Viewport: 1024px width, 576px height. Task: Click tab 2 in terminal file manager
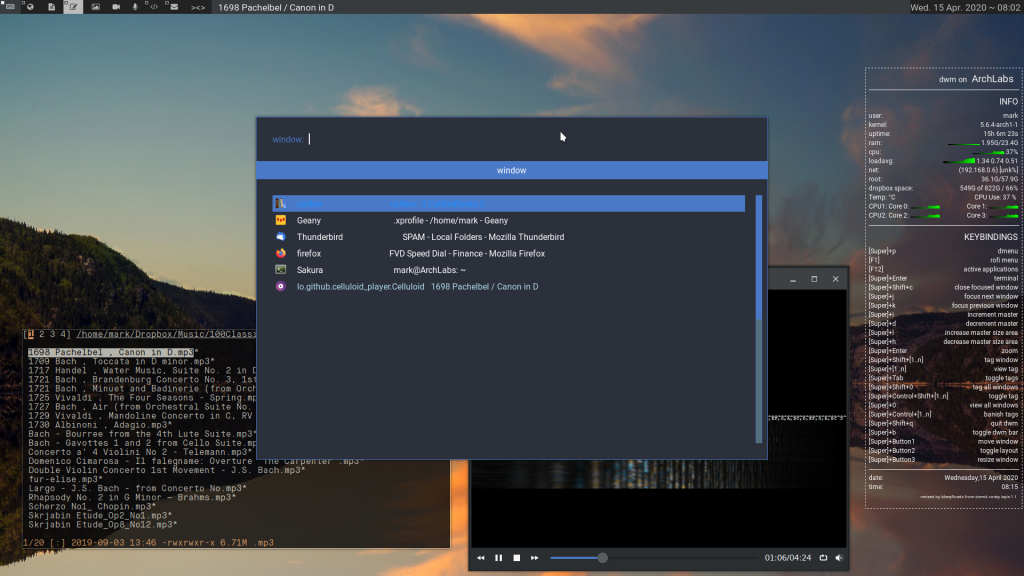[42, 334]
